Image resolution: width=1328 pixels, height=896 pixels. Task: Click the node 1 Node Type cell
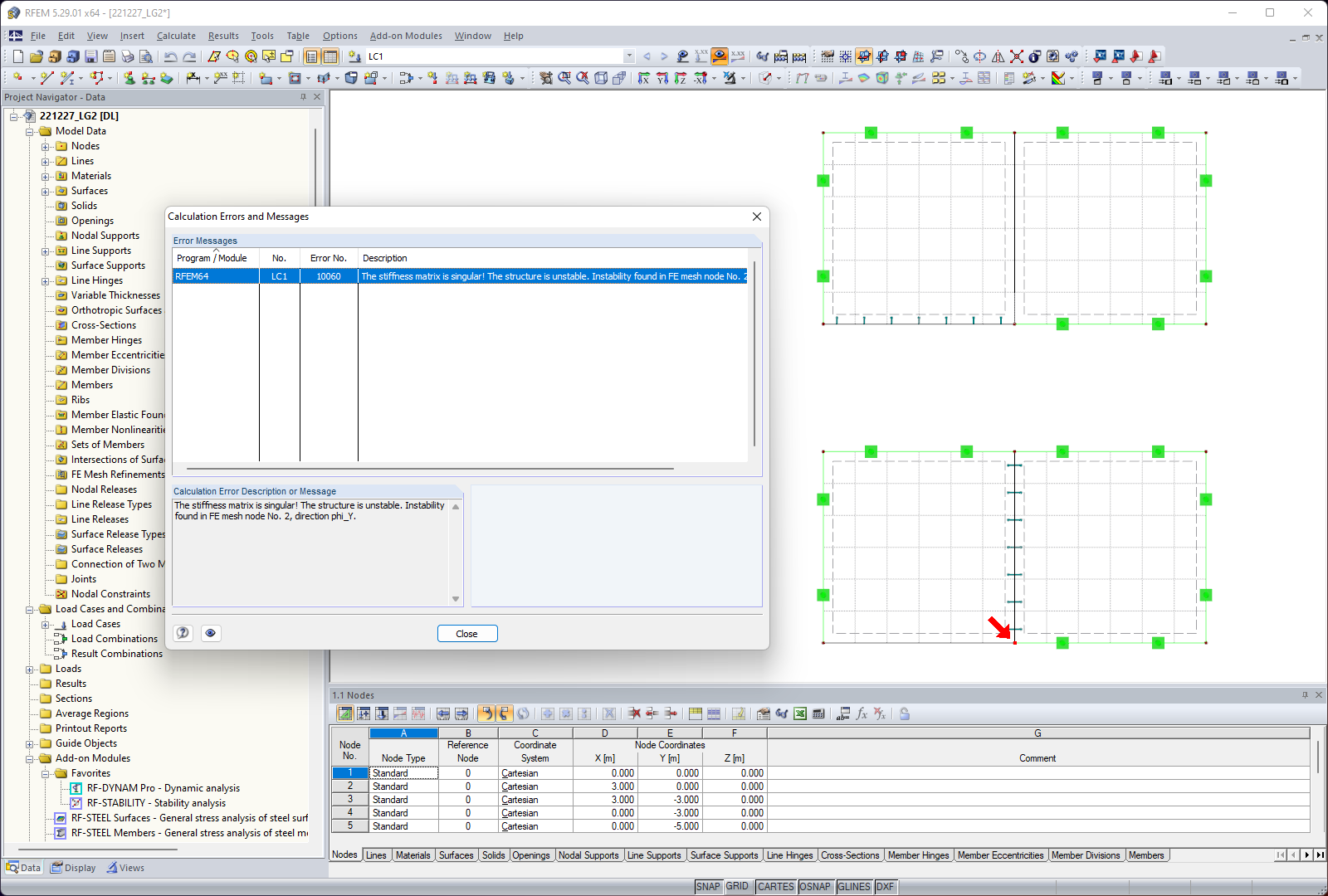click(x=403, y=773)
